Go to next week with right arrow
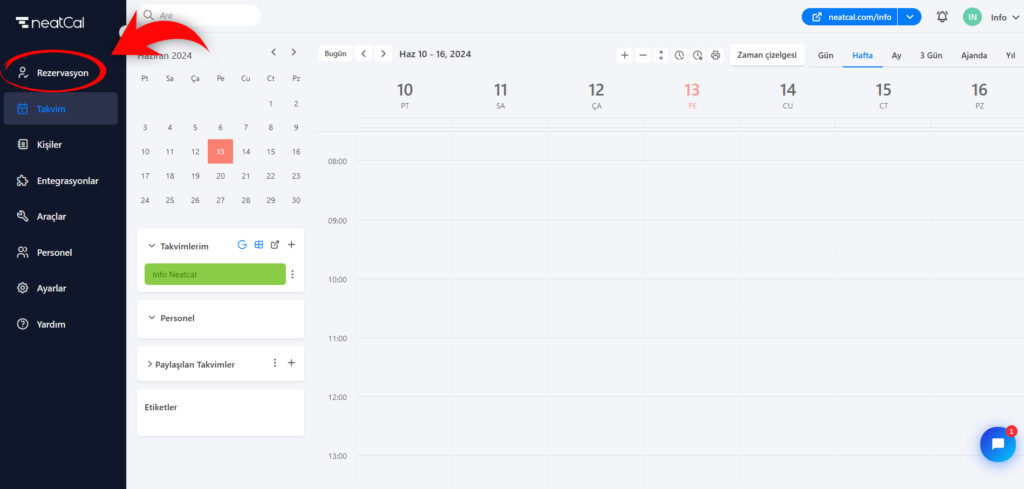 [383, 54]
